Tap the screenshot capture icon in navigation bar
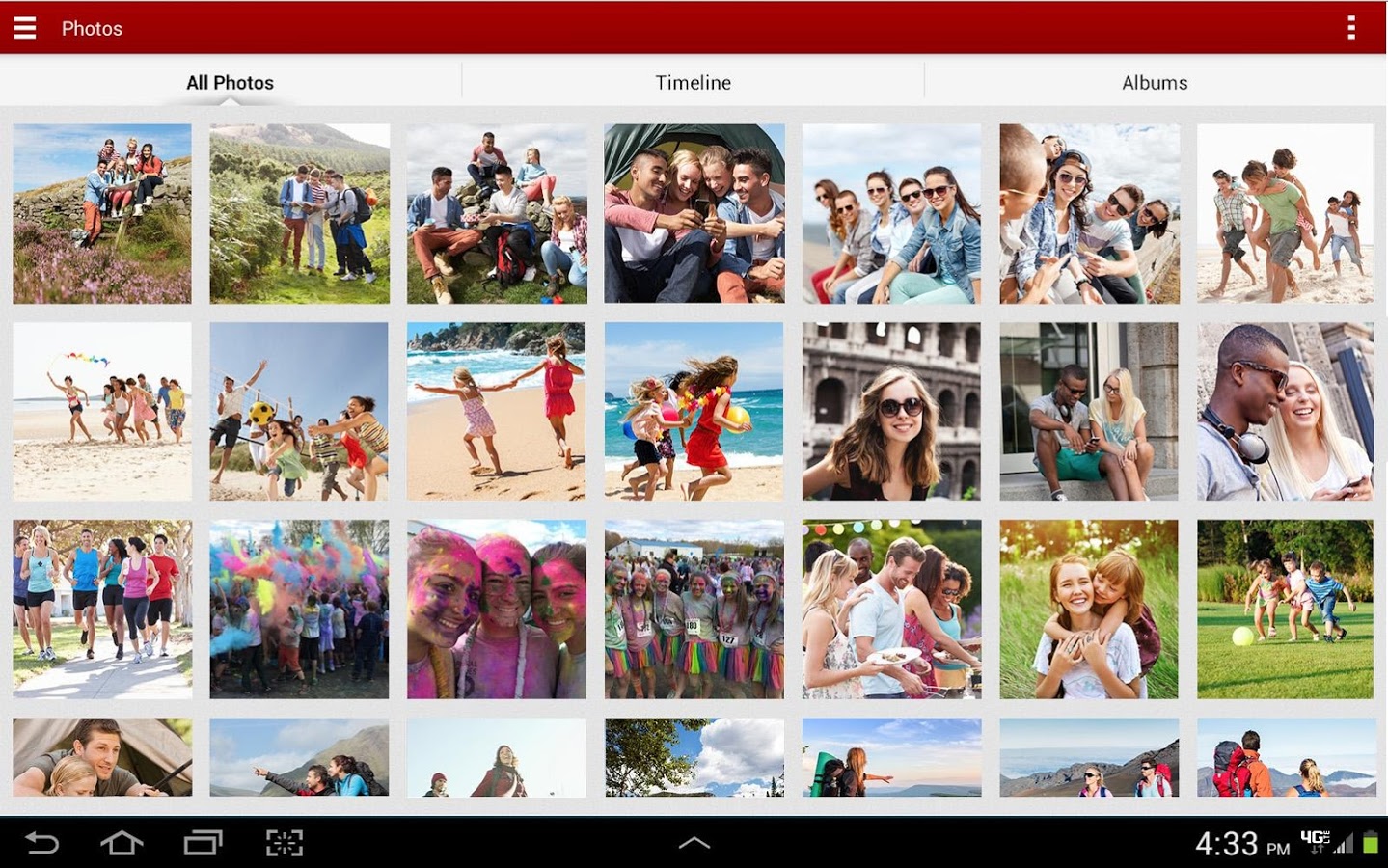Image resolution: width=1388 pixels, height=868 pixels. [285, 844]
